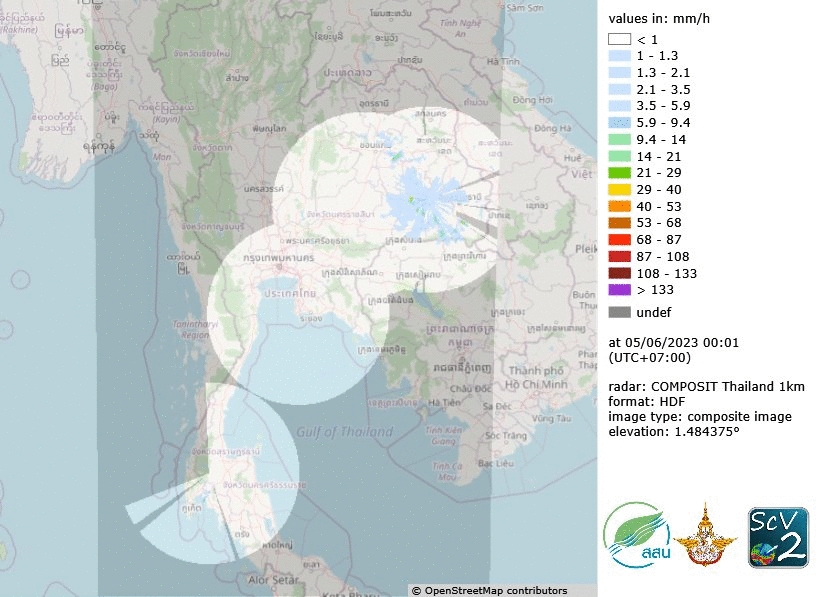Click the purple > 133 legend swatch
The width and height of the screenshot is (820, 597).
[620, 290]
